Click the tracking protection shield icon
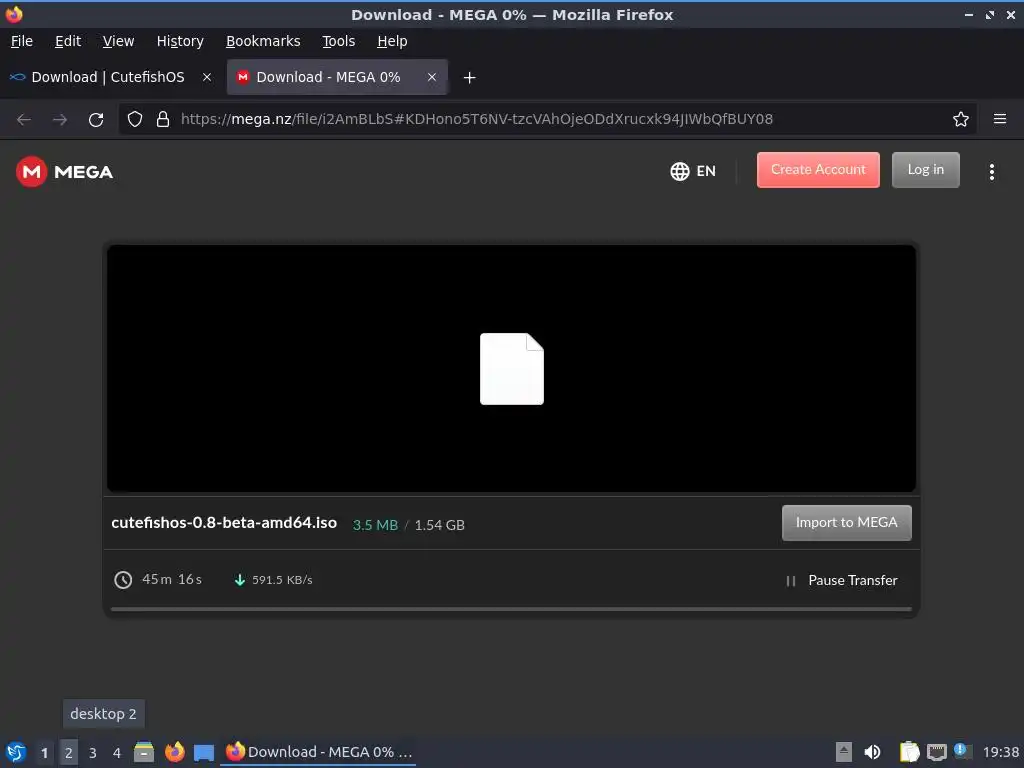 click(135, 119)
